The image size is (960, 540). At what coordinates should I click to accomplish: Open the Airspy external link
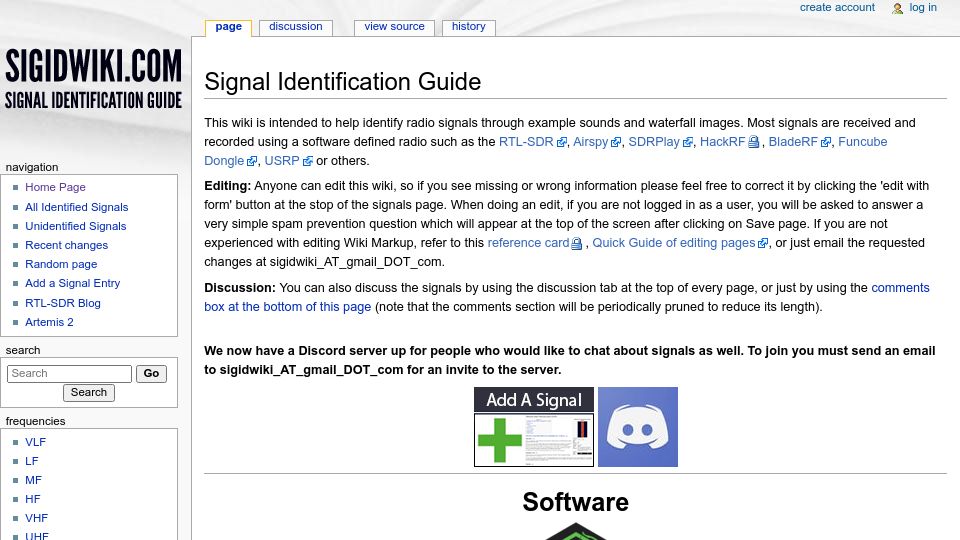(x=596, y=141)
